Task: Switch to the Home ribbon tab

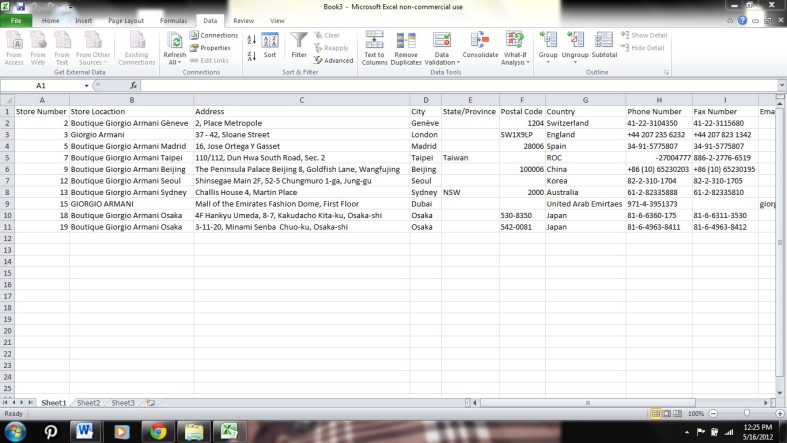Action: pos(50,21)
